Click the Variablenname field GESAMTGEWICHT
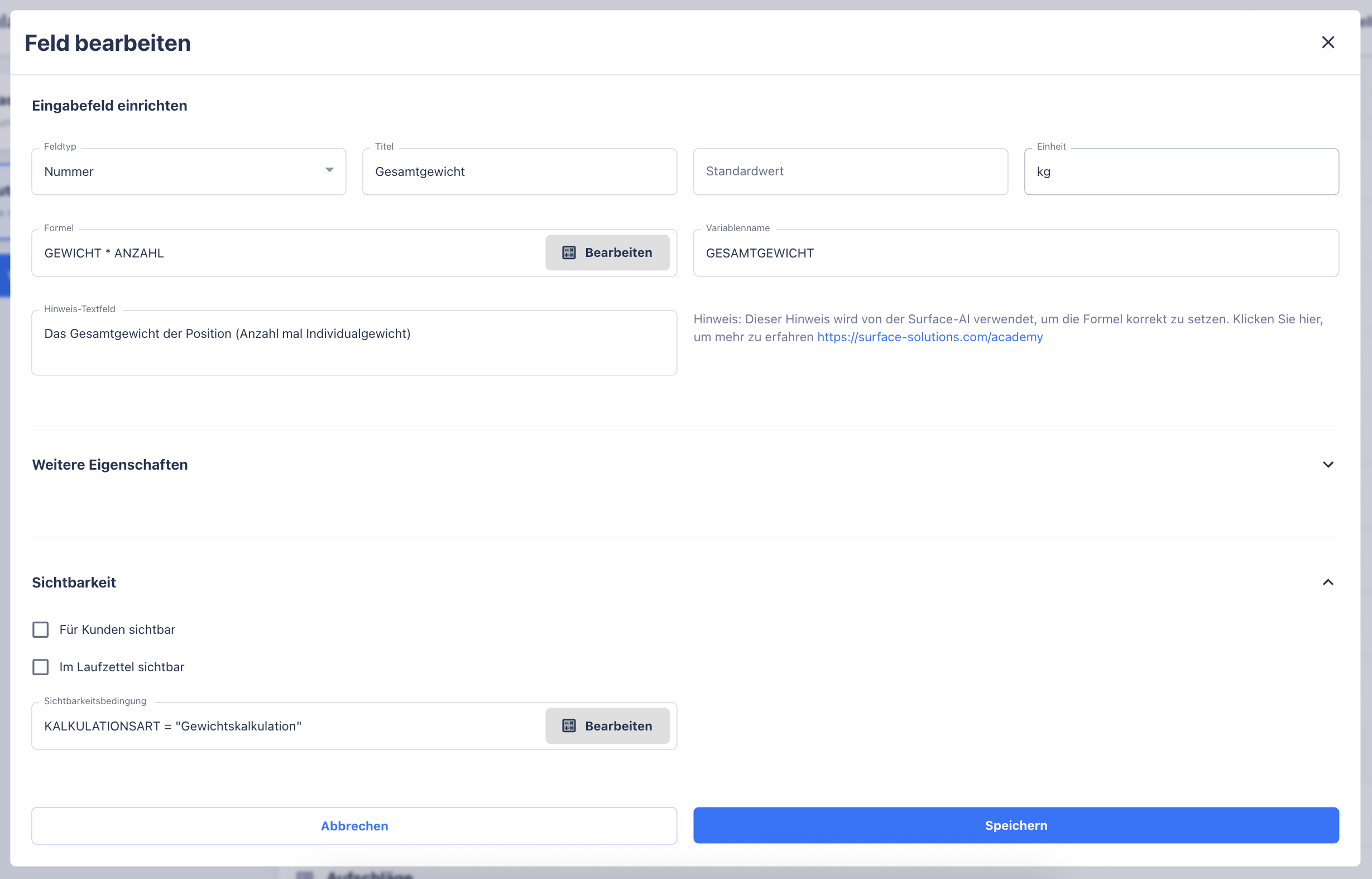This screenshot has width=1372, height=879. pos(1015,254)
